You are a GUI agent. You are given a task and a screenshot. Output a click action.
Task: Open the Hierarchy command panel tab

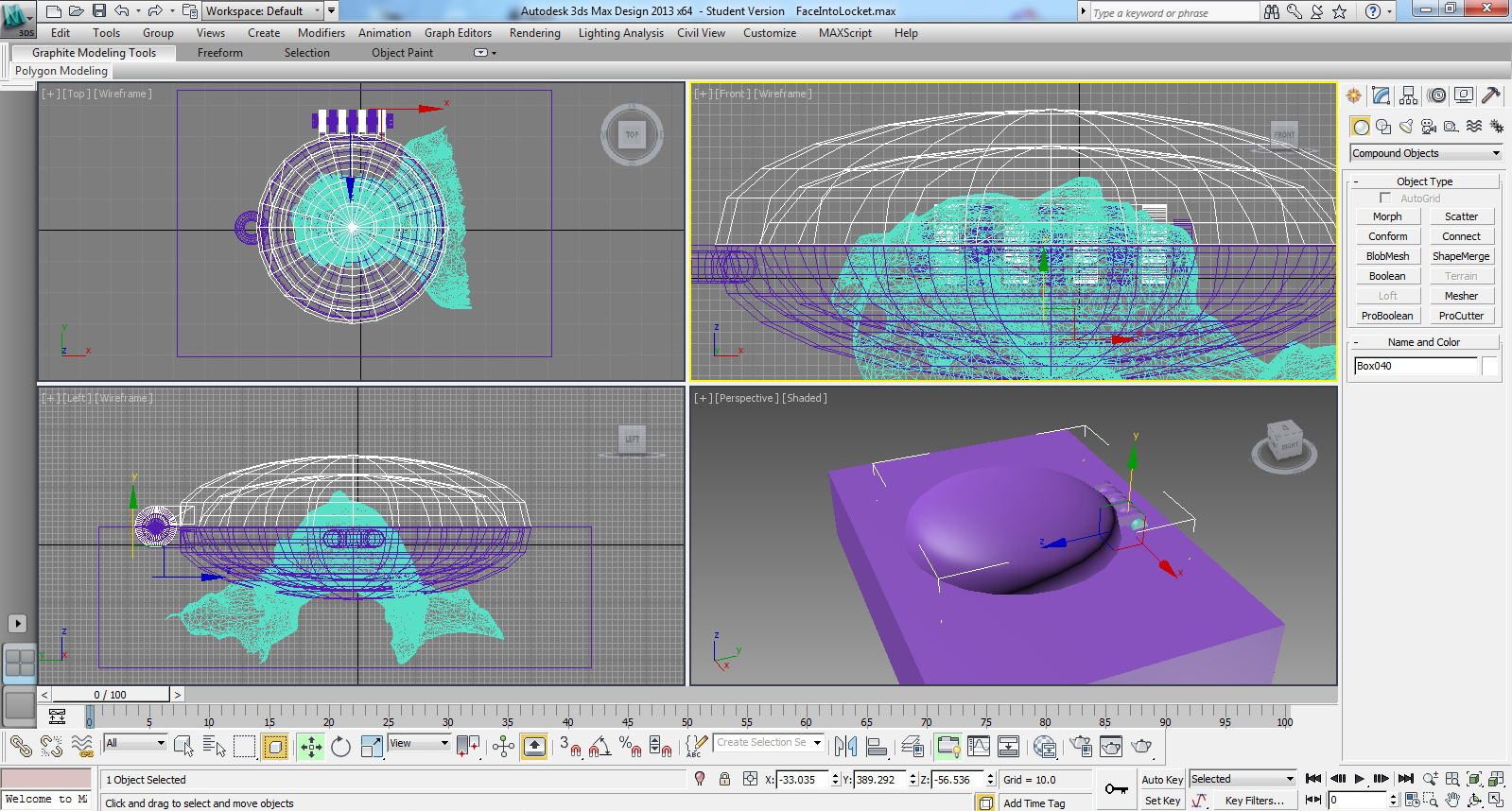pyautogui.click(x=1409, y=95)
